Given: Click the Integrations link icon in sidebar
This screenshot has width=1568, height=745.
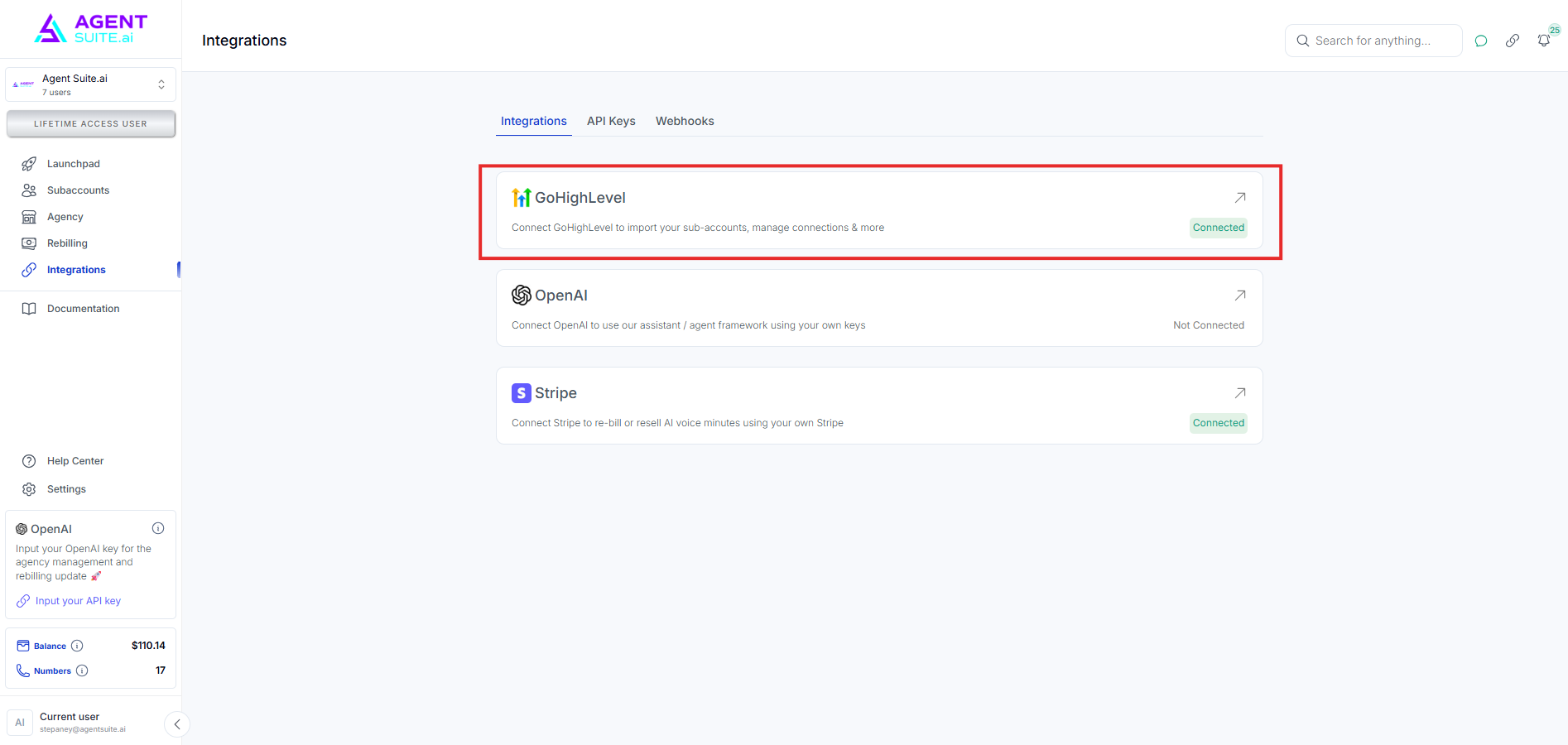Looking at the screenshot, I should coord(29,270).
